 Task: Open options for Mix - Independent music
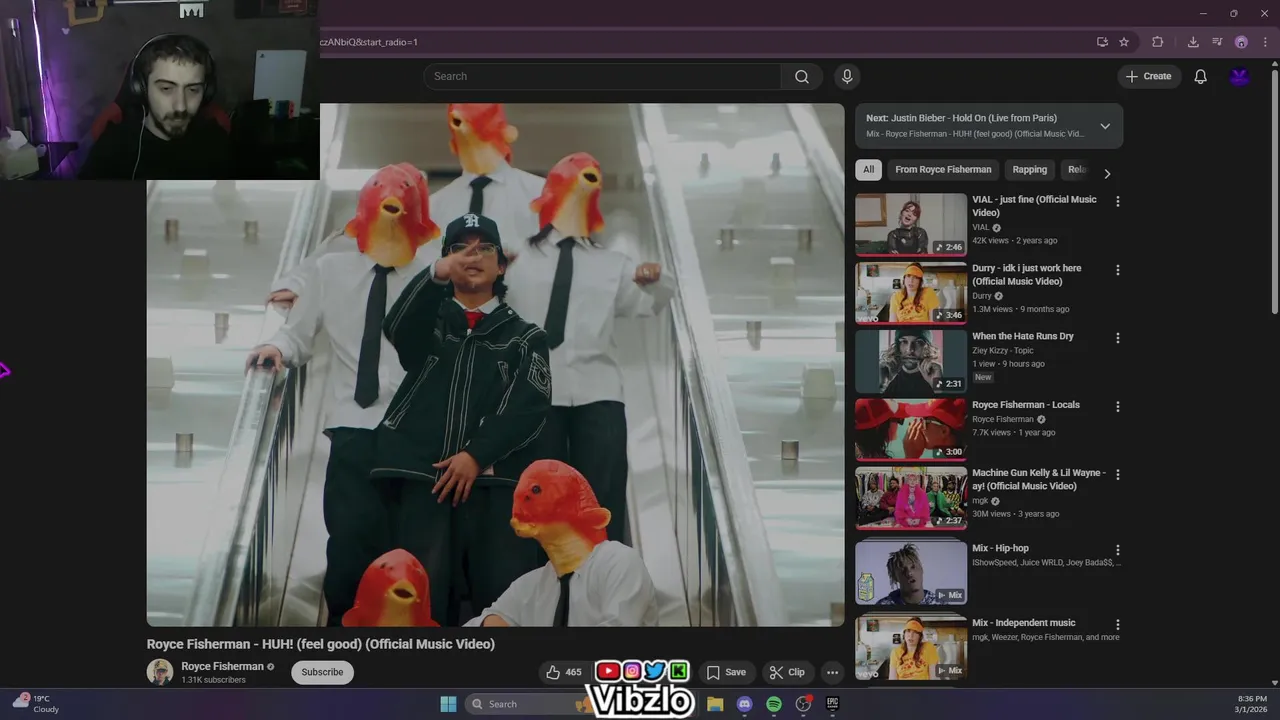pyautogui.click(x=1118, y=625)
